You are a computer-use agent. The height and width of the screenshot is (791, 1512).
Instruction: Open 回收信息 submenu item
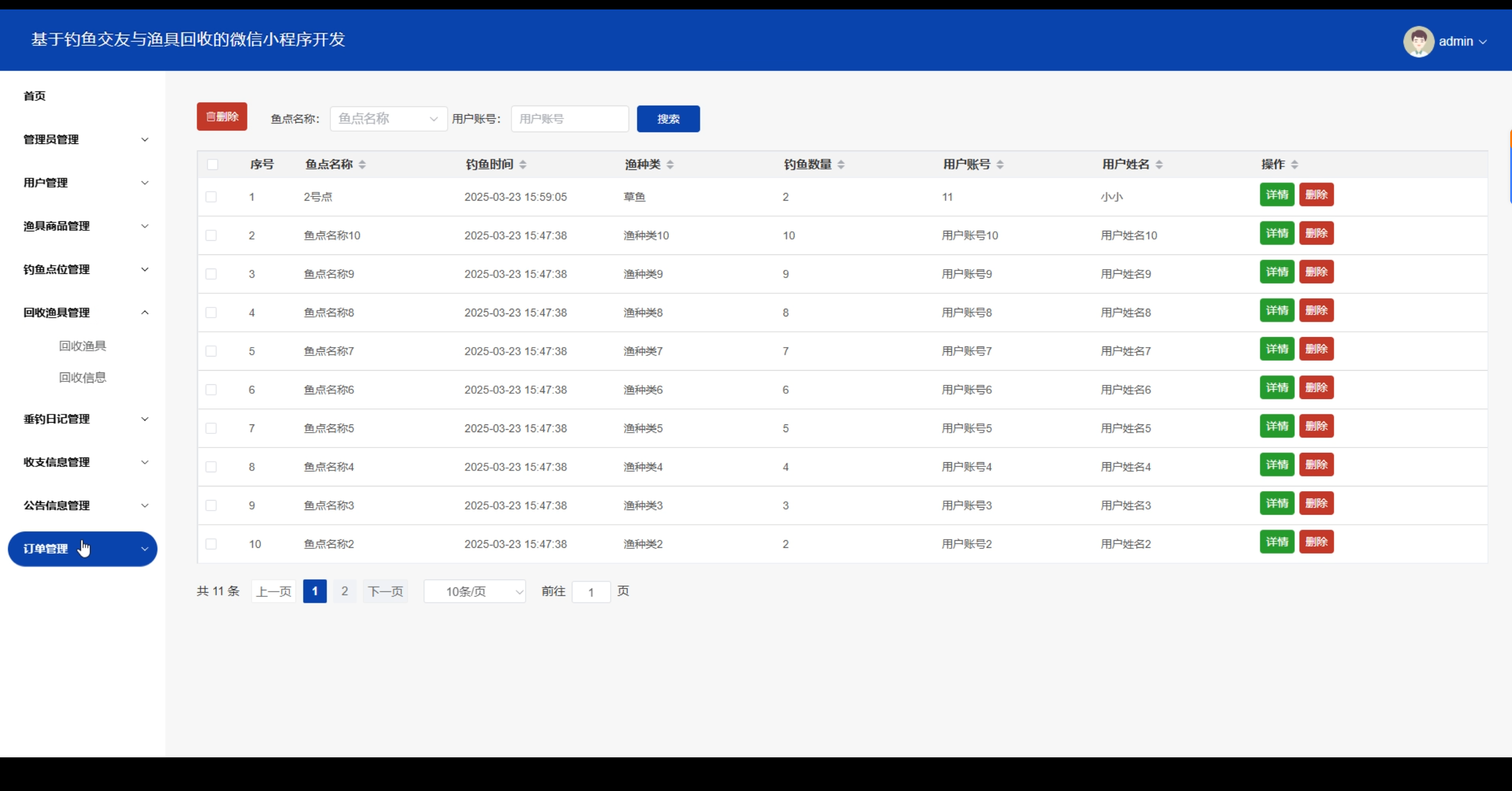point(82,377)
